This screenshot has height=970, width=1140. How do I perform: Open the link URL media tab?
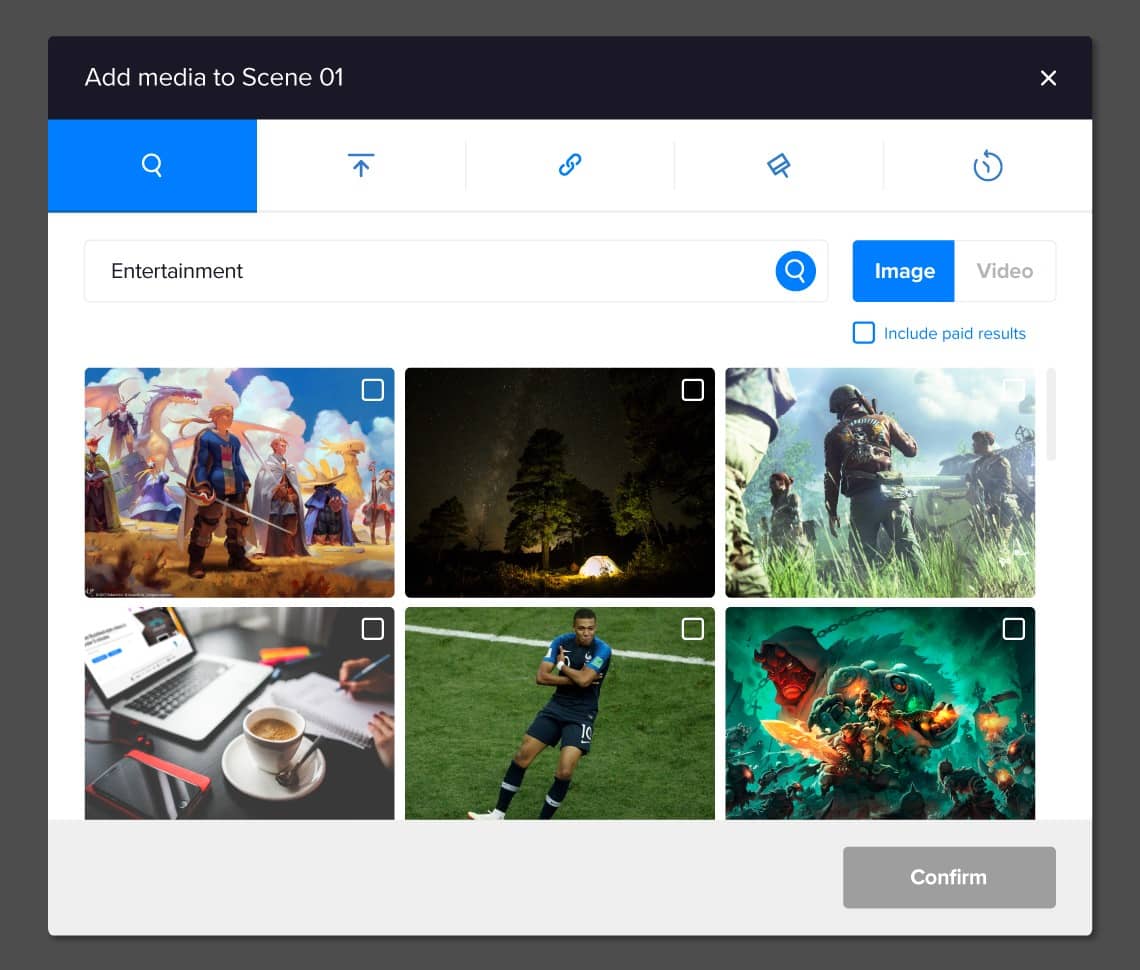click(x=570, y=165)
